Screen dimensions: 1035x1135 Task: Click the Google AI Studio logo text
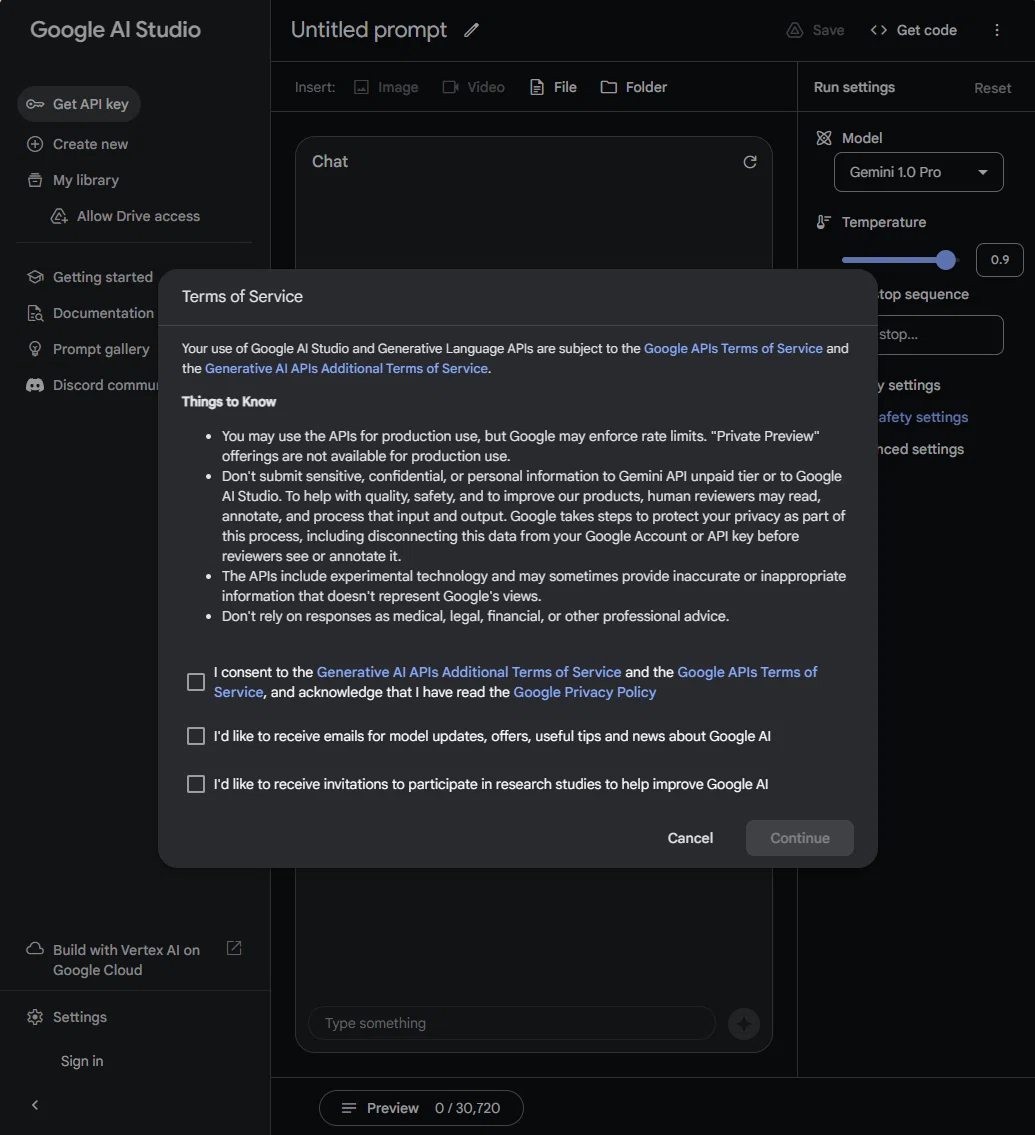coord(115,30)
